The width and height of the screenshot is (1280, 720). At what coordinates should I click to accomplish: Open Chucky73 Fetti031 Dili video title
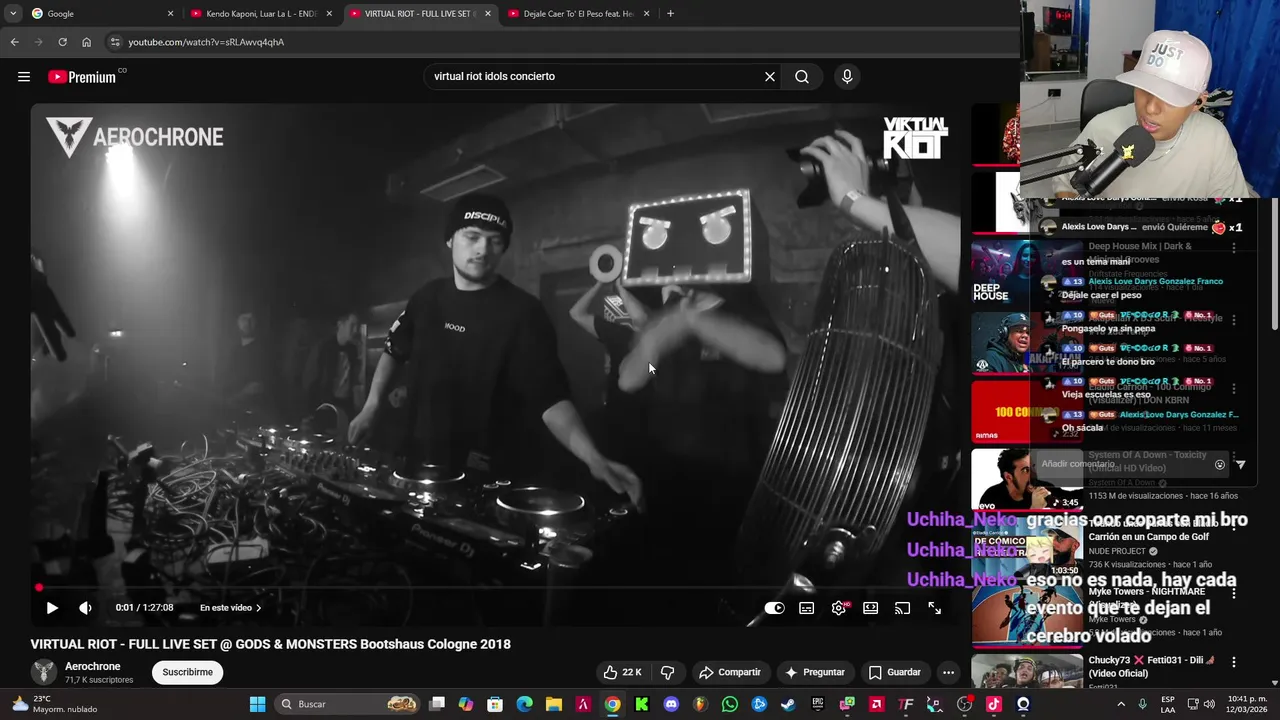coord(1151,667)
